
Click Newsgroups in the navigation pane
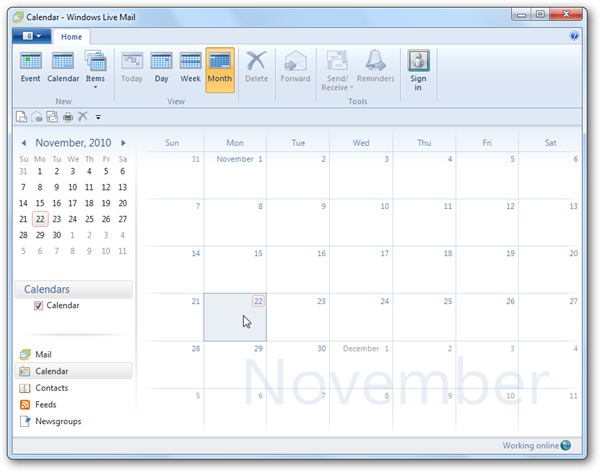coord(58,421)
